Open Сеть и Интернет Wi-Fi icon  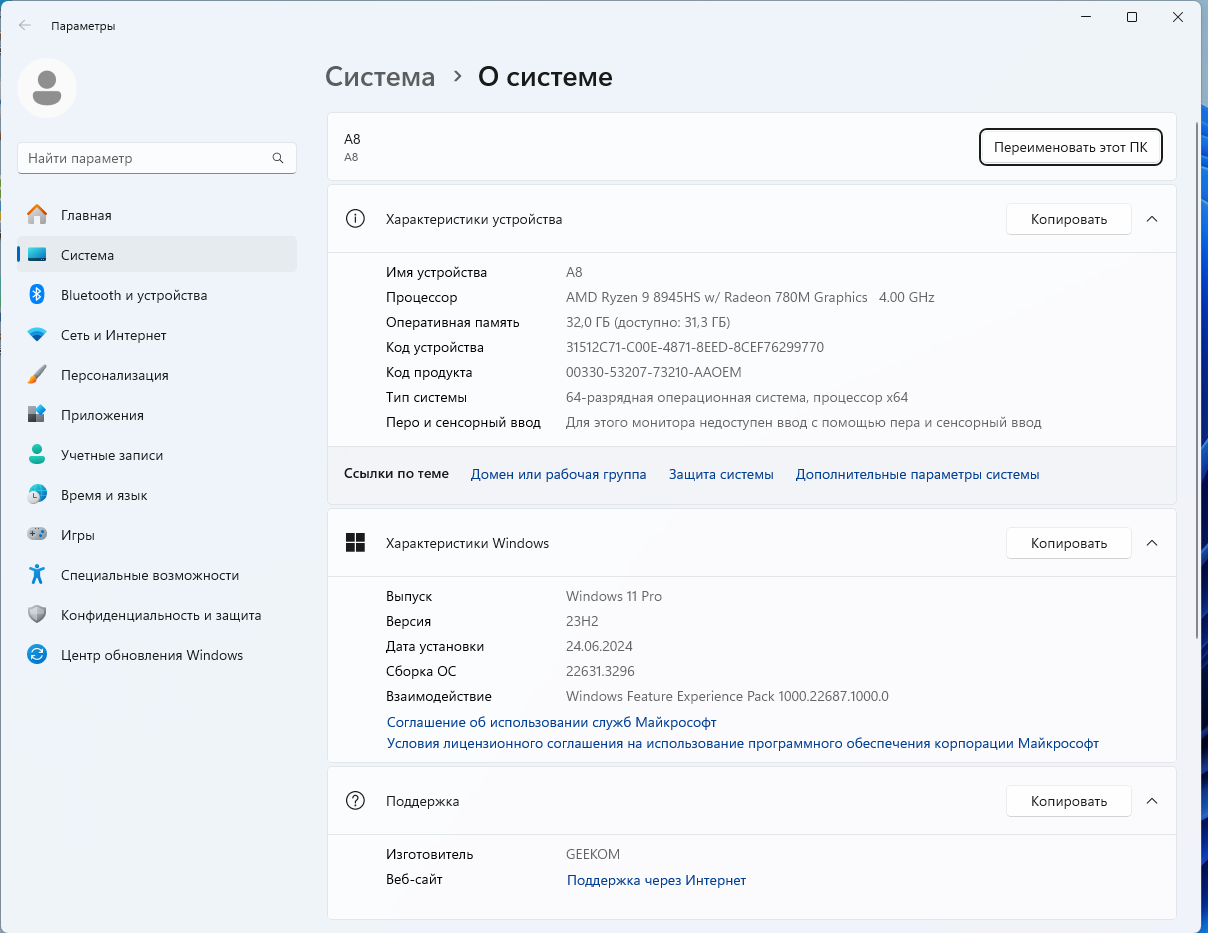coord(37,335)
